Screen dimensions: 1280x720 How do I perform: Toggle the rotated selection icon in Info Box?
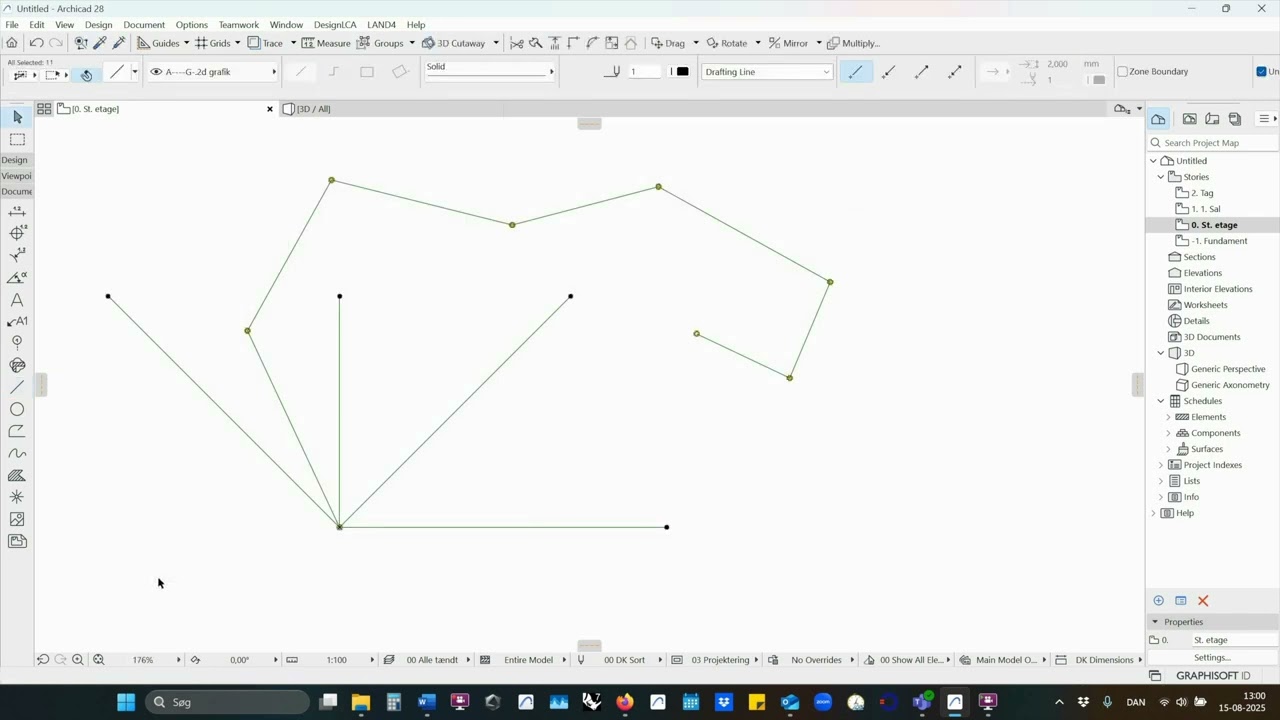87,75
